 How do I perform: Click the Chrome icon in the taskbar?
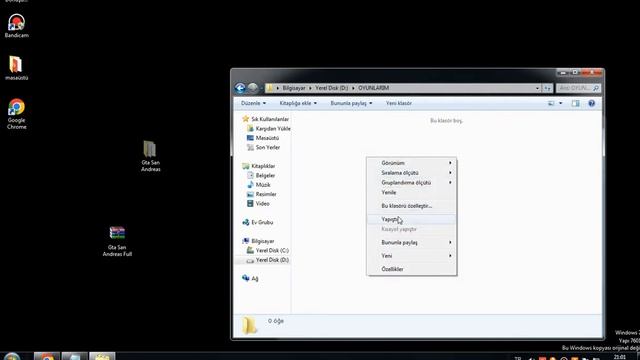tap(47, 356)
